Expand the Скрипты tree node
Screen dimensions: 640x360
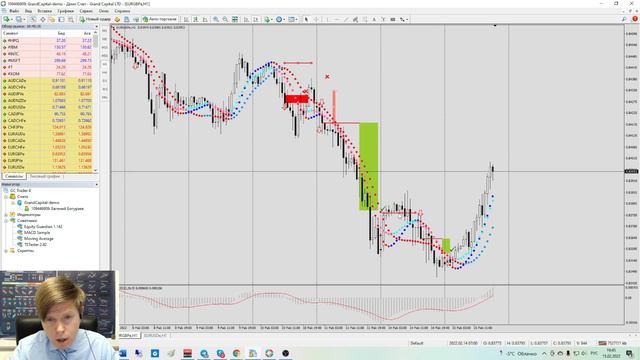(x=6, y=251)
